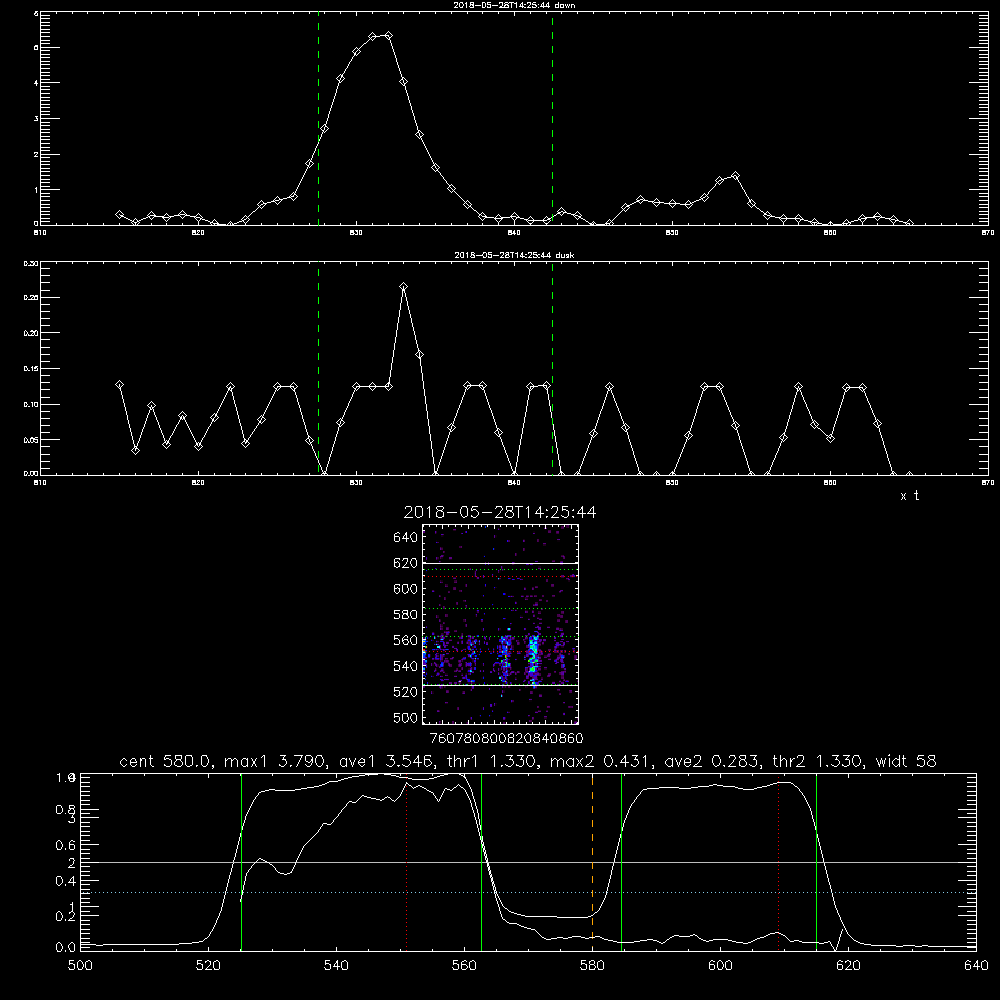
Task: Click the '810' x-axis label under the dawn plot
Action: tap(40, 233)
